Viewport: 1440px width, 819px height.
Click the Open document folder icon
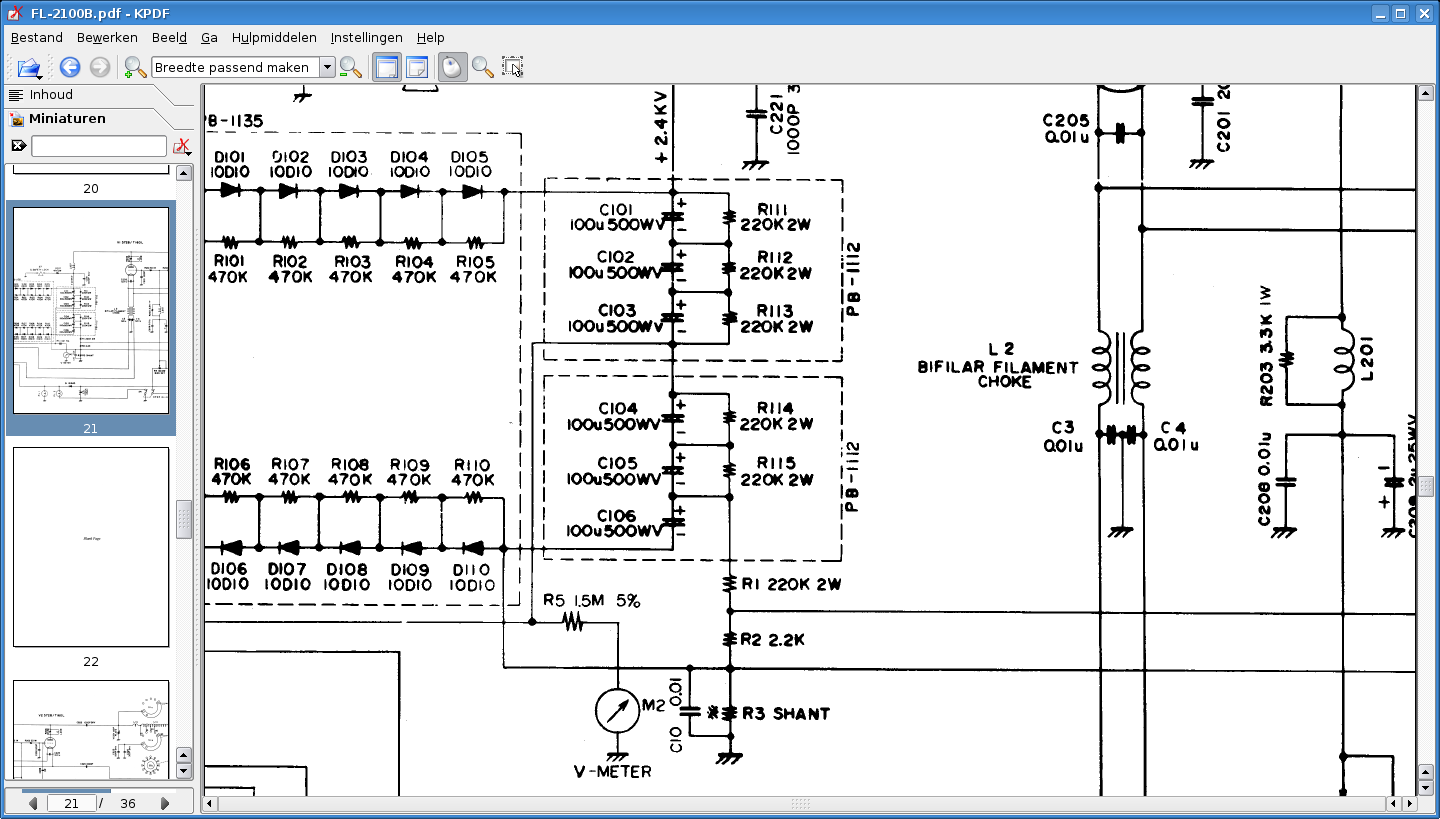tap(28, 67)
